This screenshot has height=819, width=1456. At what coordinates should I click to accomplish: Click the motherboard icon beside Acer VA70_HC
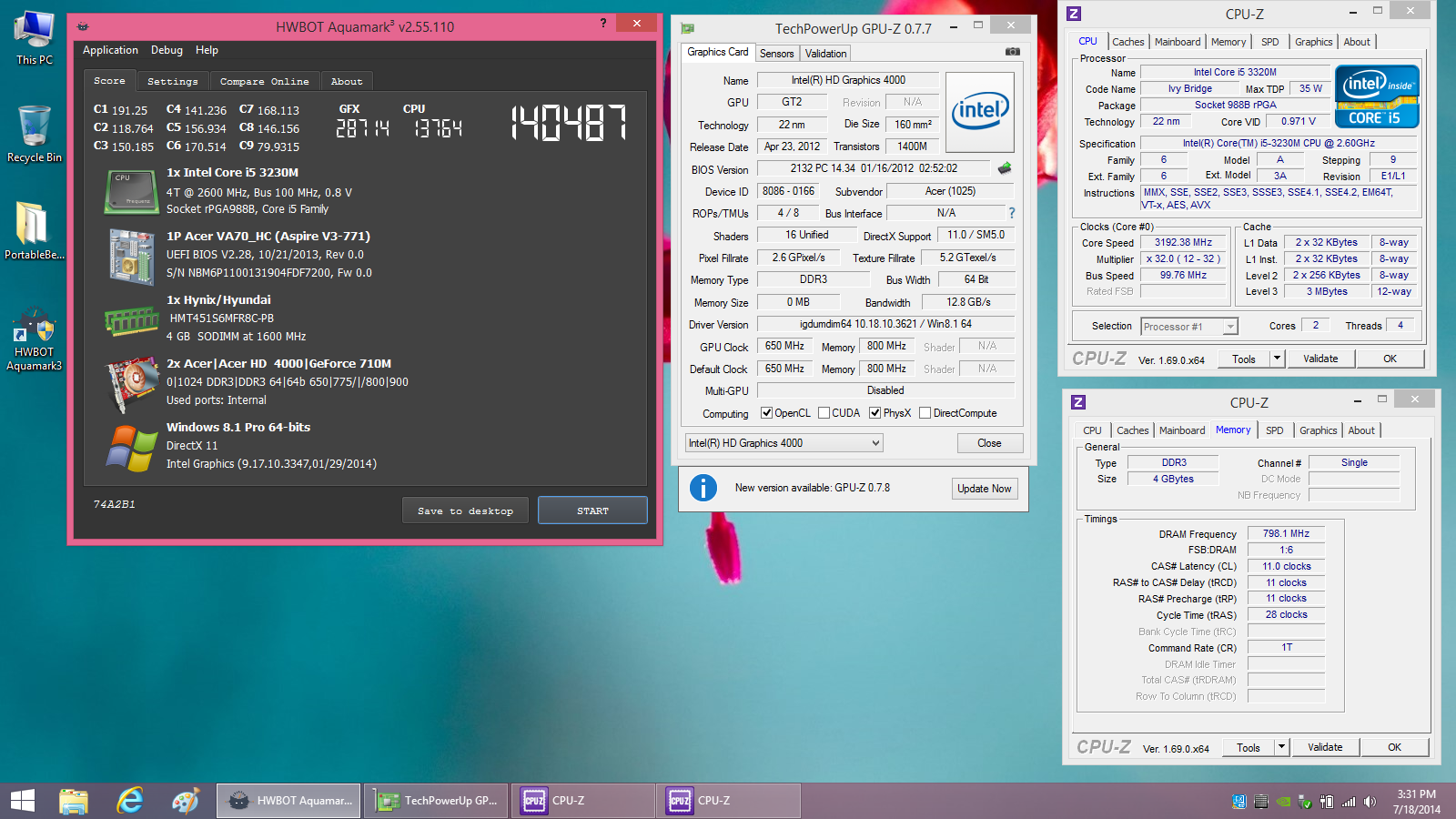point(131,257)
